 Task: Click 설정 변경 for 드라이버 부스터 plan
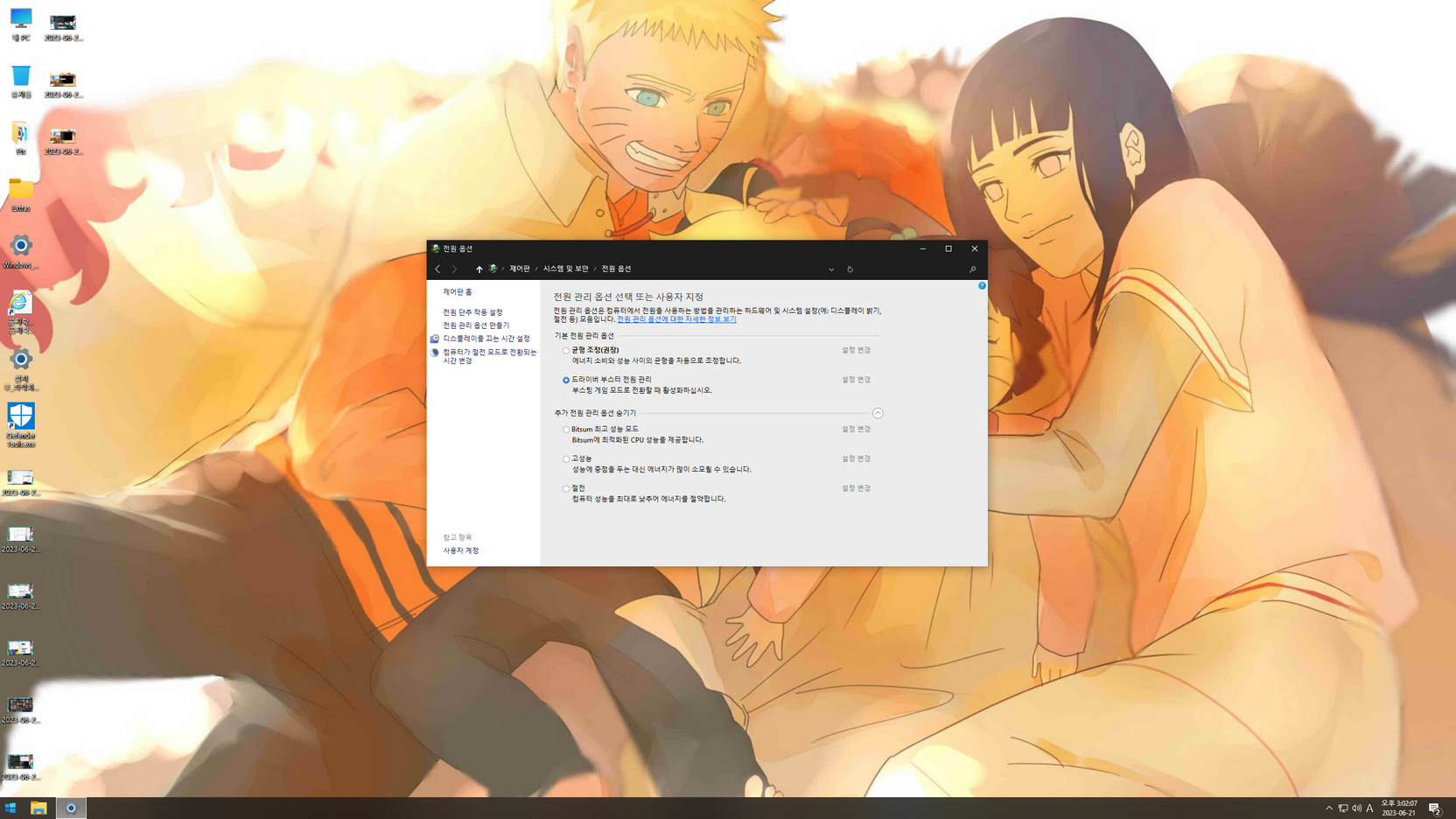coord(856,380)
